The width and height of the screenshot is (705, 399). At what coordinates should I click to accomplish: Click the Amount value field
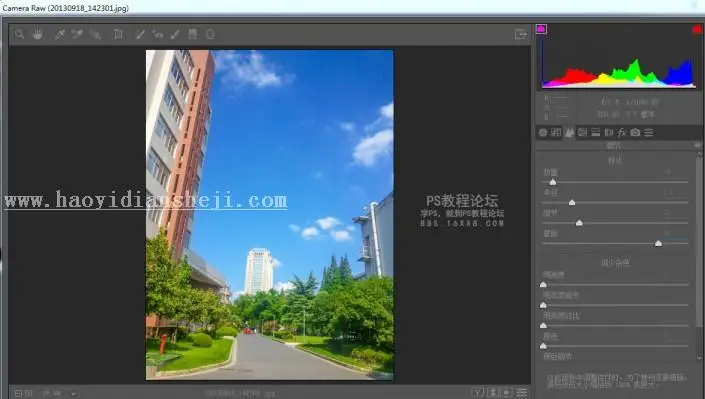(676, 172)
